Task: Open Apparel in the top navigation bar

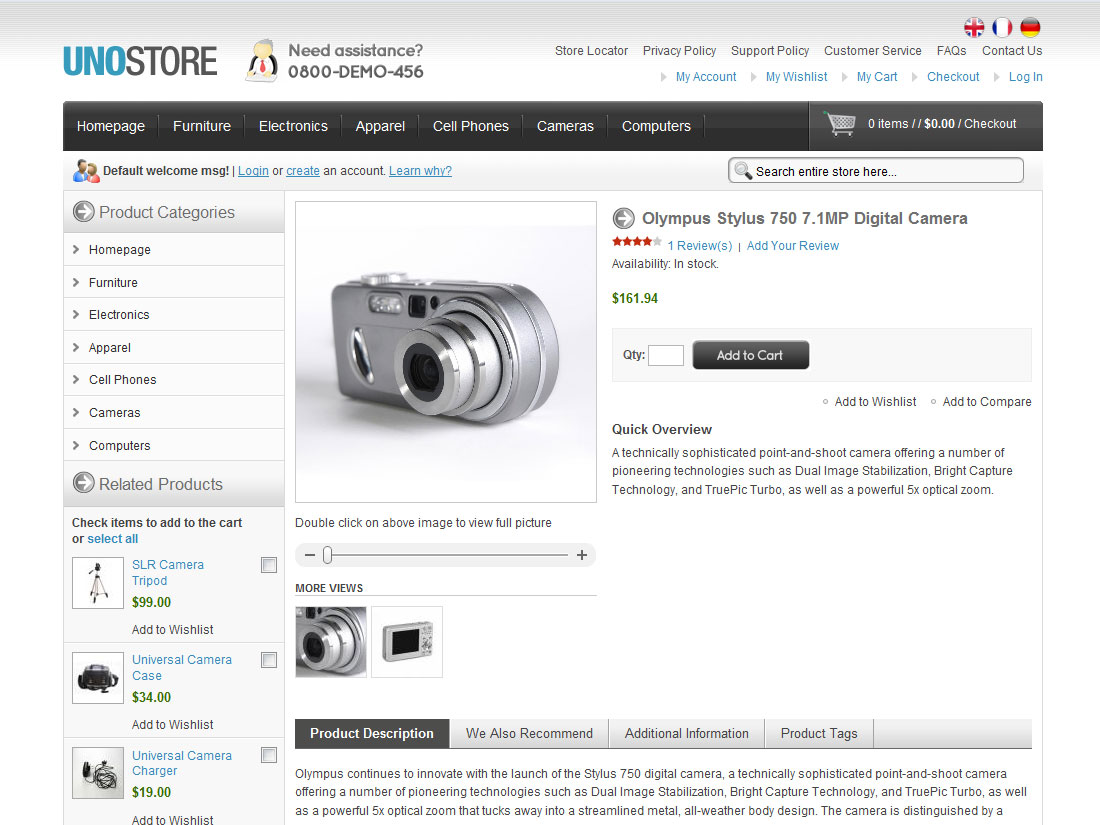Action: [x=380, y=126]
